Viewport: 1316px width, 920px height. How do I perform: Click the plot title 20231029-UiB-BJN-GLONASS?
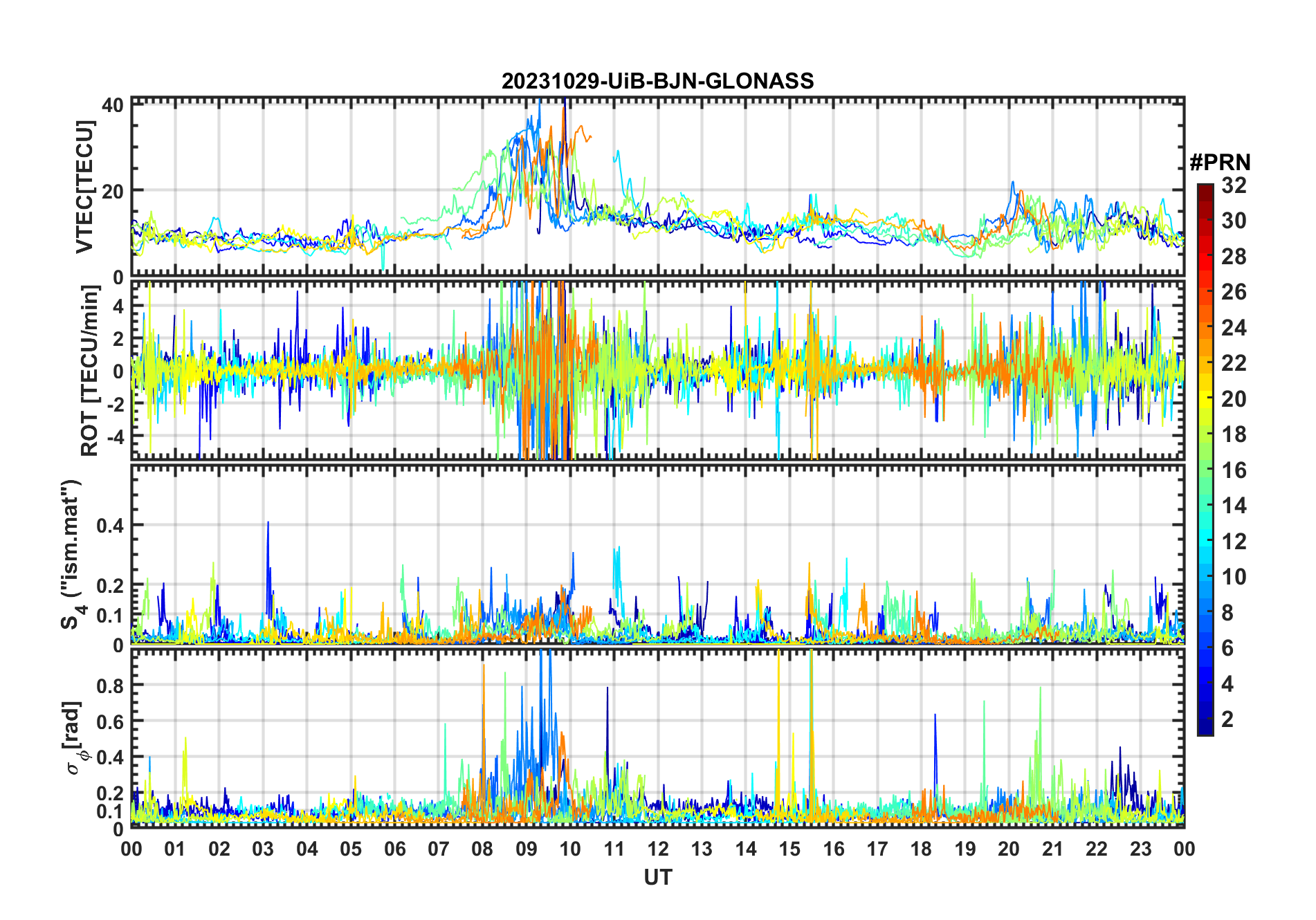pyautogui.click(x=657, y=81)
